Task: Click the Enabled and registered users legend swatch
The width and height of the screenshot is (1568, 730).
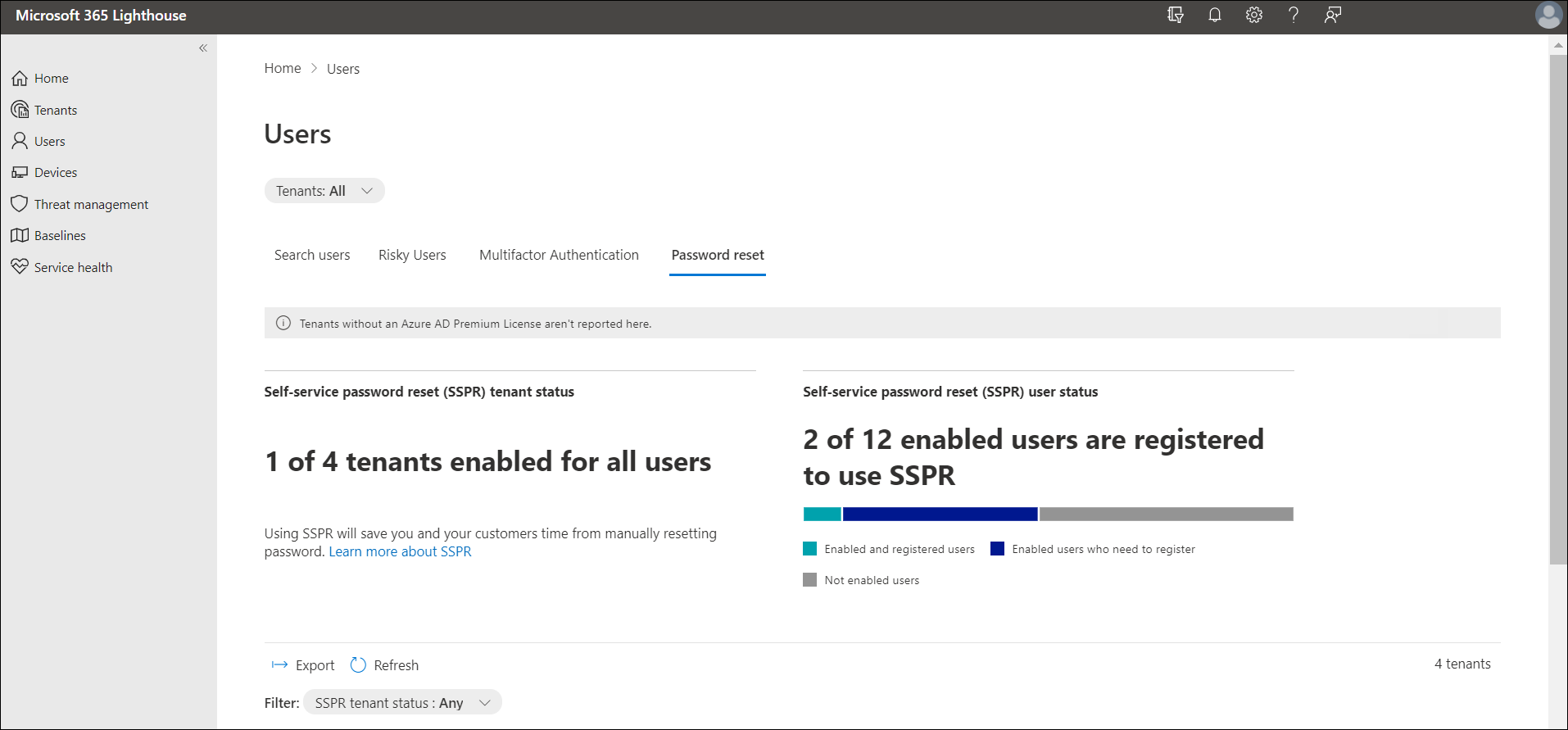Action: pyautogui.click(x=810, y=549)
